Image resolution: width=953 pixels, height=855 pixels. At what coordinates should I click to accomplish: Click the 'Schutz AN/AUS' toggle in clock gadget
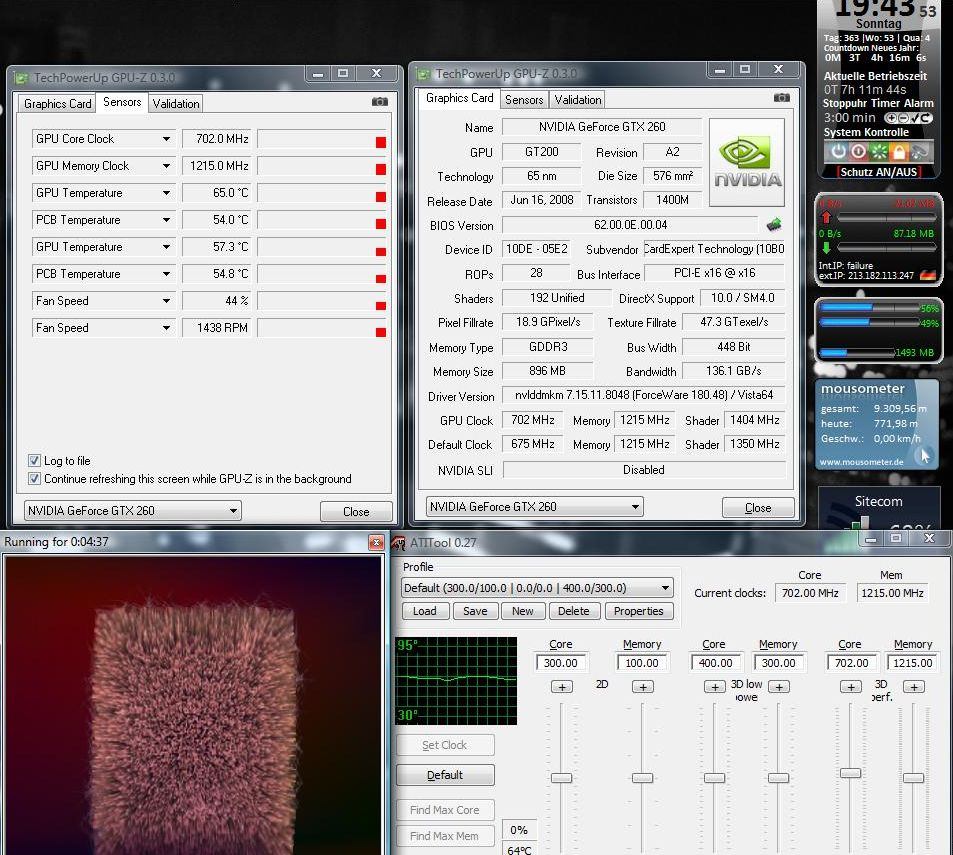[x=878, y=172]
